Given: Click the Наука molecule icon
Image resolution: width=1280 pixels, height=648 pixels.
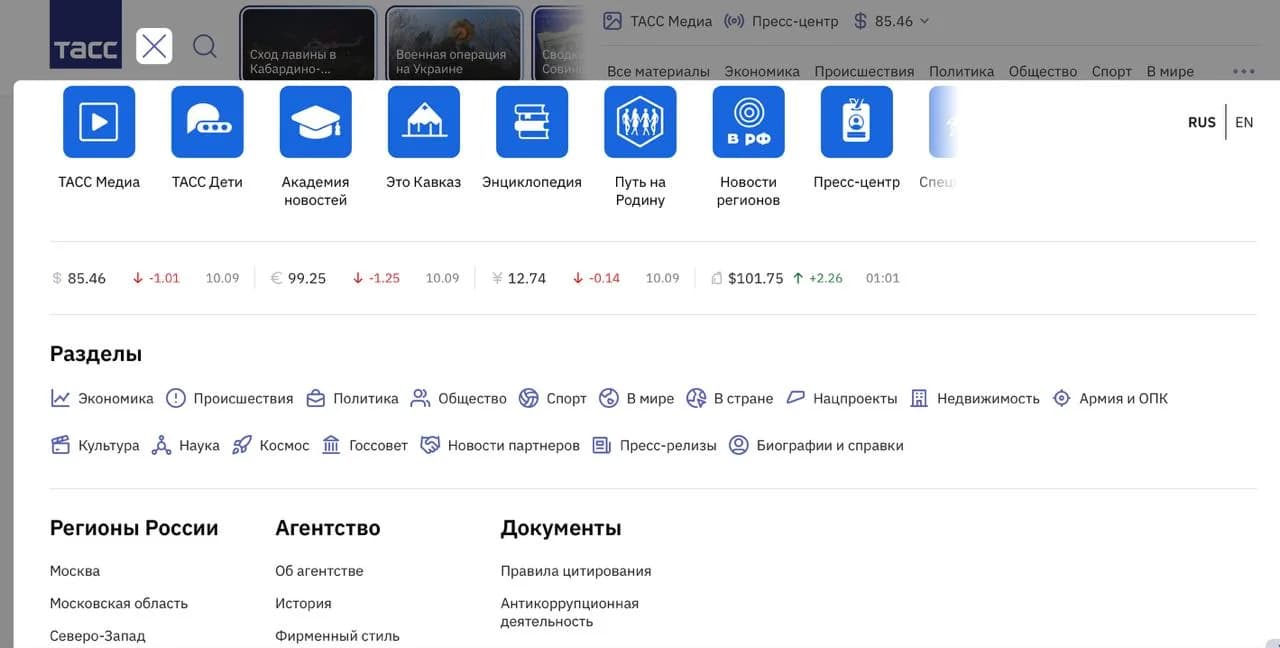Looking at the screenshot, I should pos(161,445).
